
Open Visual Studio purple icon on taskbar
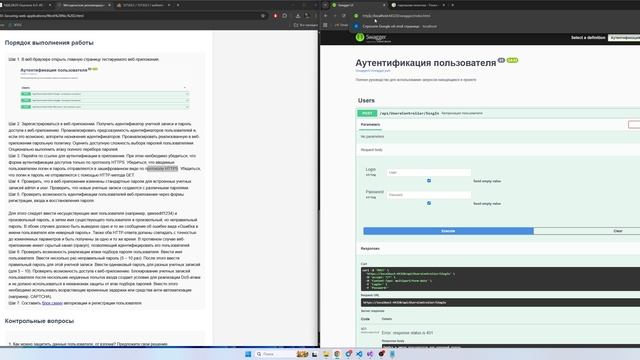370,354
